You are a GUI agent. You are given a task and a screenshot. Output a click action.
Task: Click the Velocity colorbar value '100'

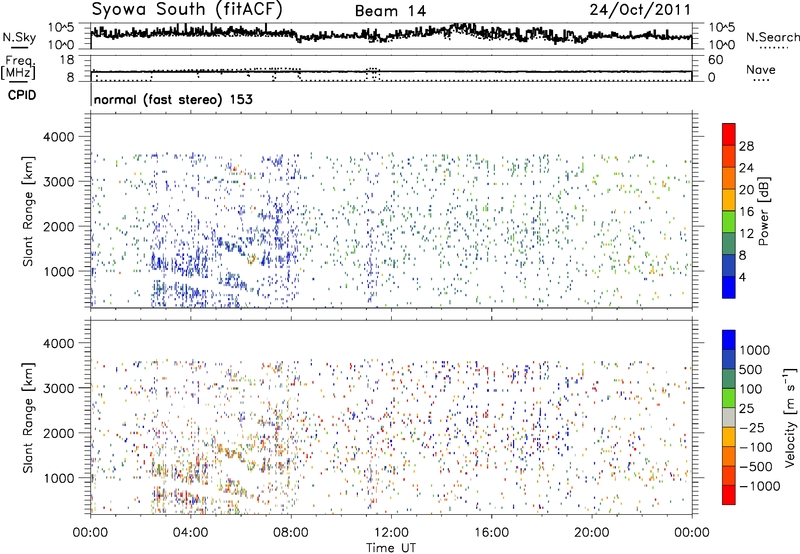(x=751, y=389)
